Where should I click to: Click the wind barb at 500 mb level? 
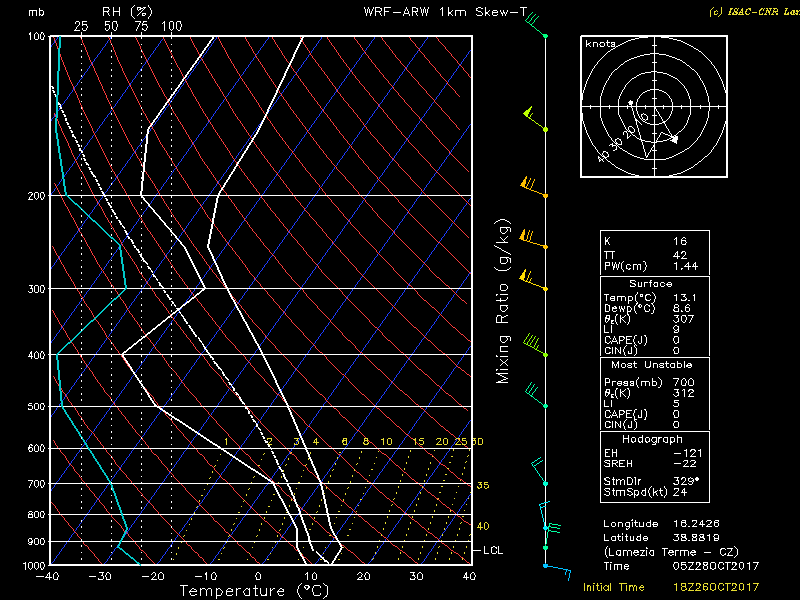coord(536,395)
